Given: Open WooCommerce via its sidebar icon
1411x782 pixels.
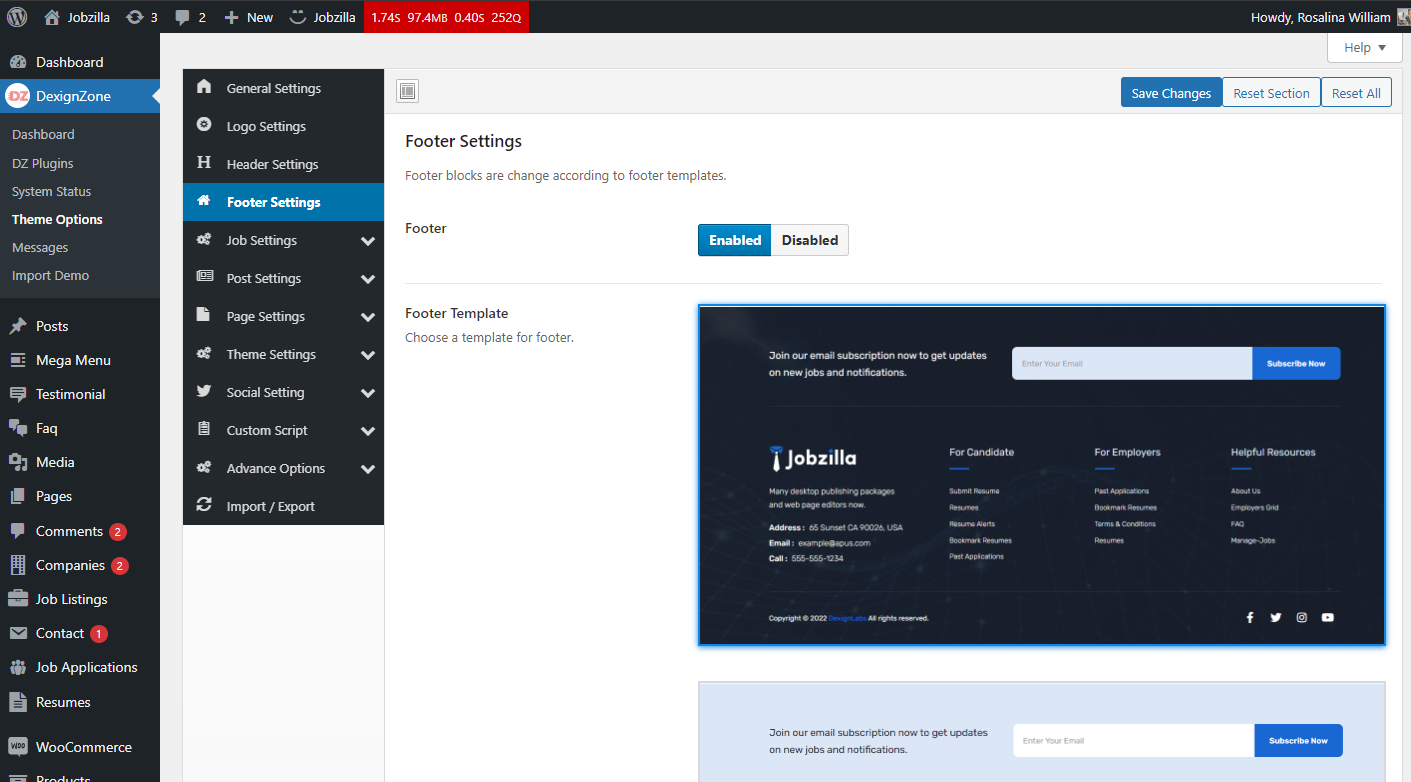Looking at the screenshot, I should tap(18, 747).
